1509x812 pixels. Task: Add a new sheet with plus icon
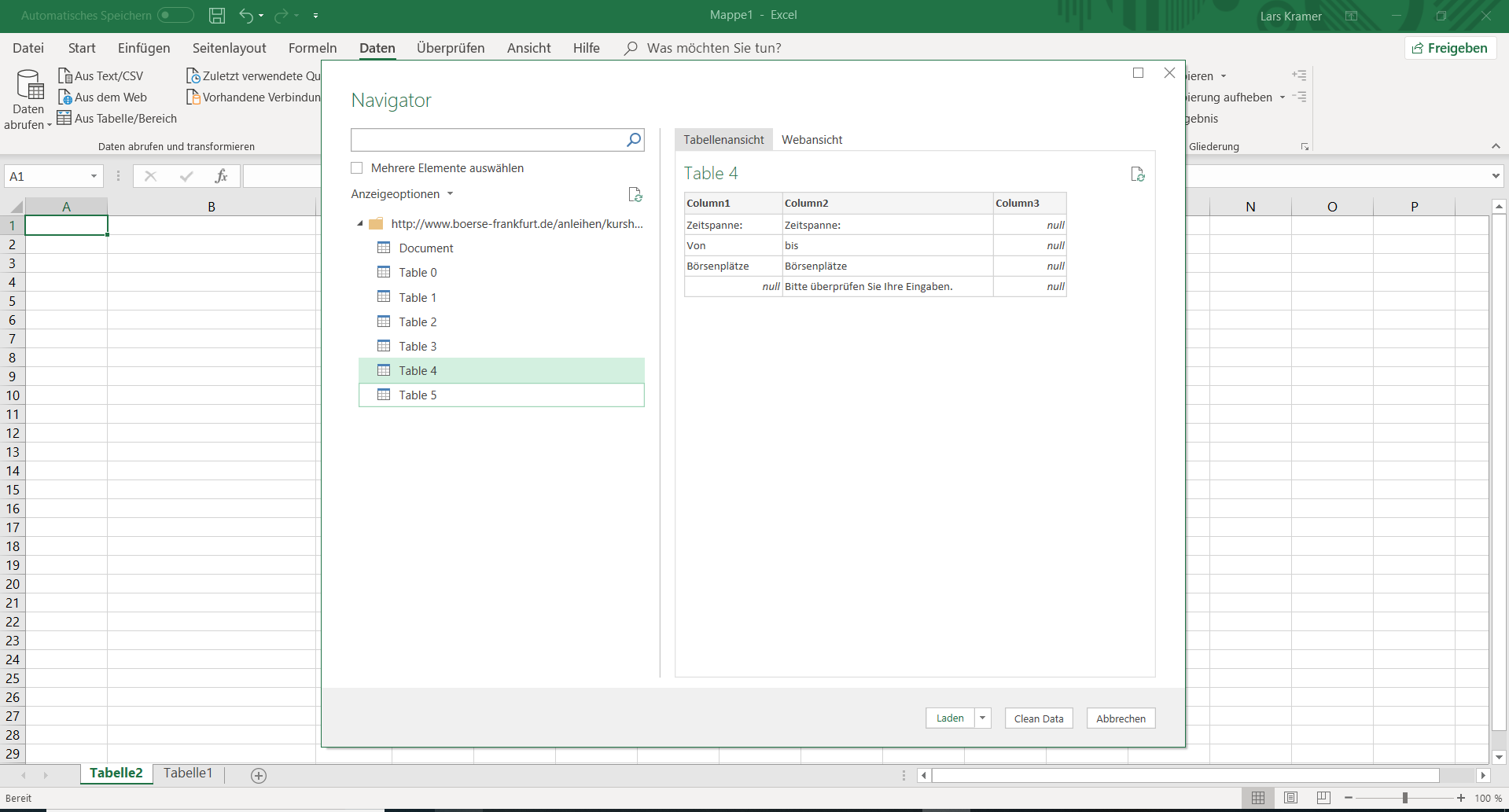[259, 775]
